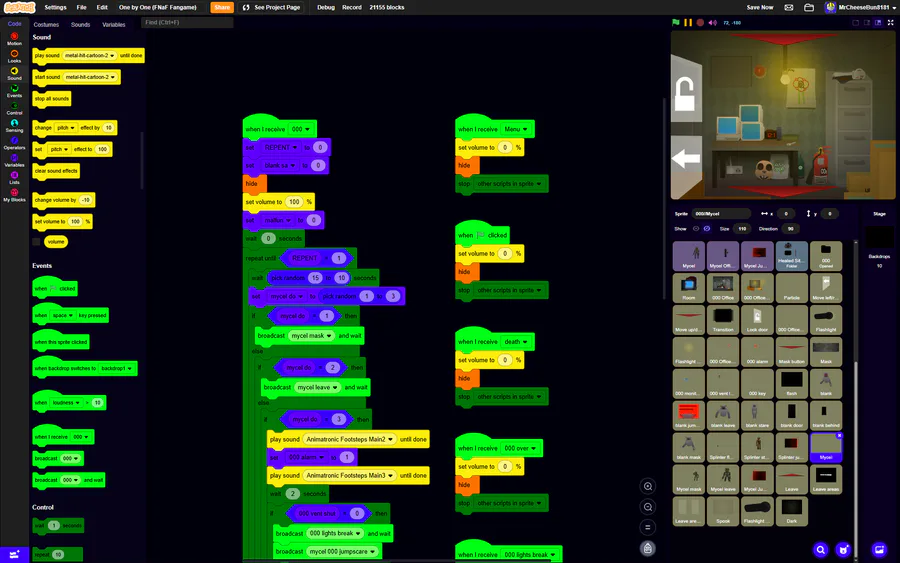Click the sprite Size value field
Screen dimensions: 900x563
click(x=742, y=228)
